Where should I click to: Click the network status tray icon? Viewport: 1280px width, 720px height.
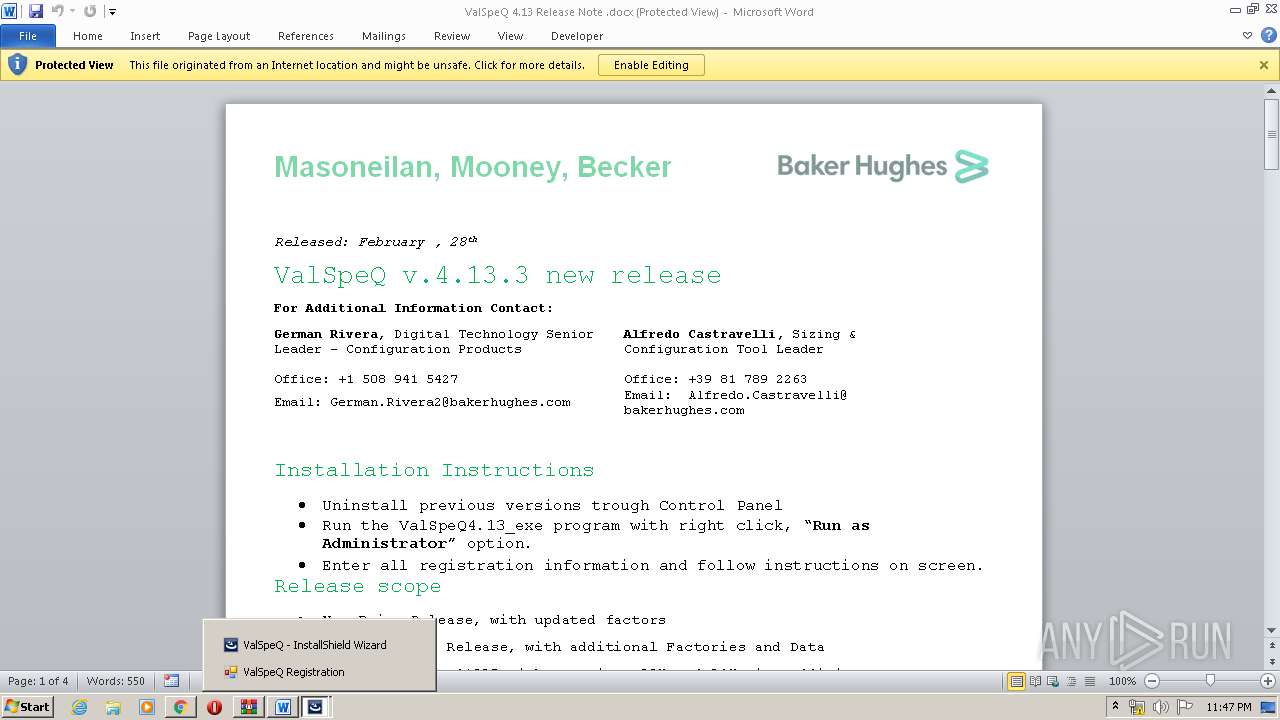[1138, 707]
